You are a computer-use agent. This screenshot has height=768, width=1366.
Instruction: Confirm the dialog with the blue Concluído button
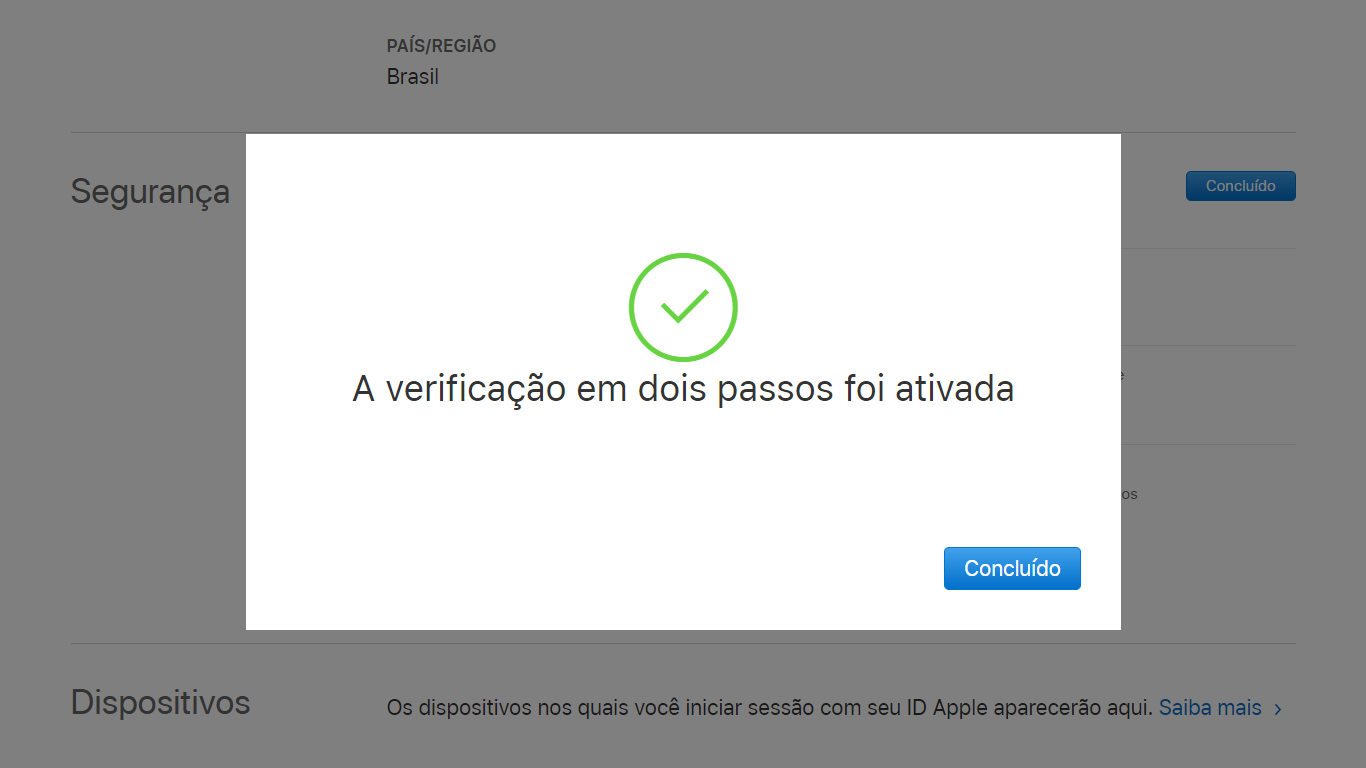(x=1012, y=568)
